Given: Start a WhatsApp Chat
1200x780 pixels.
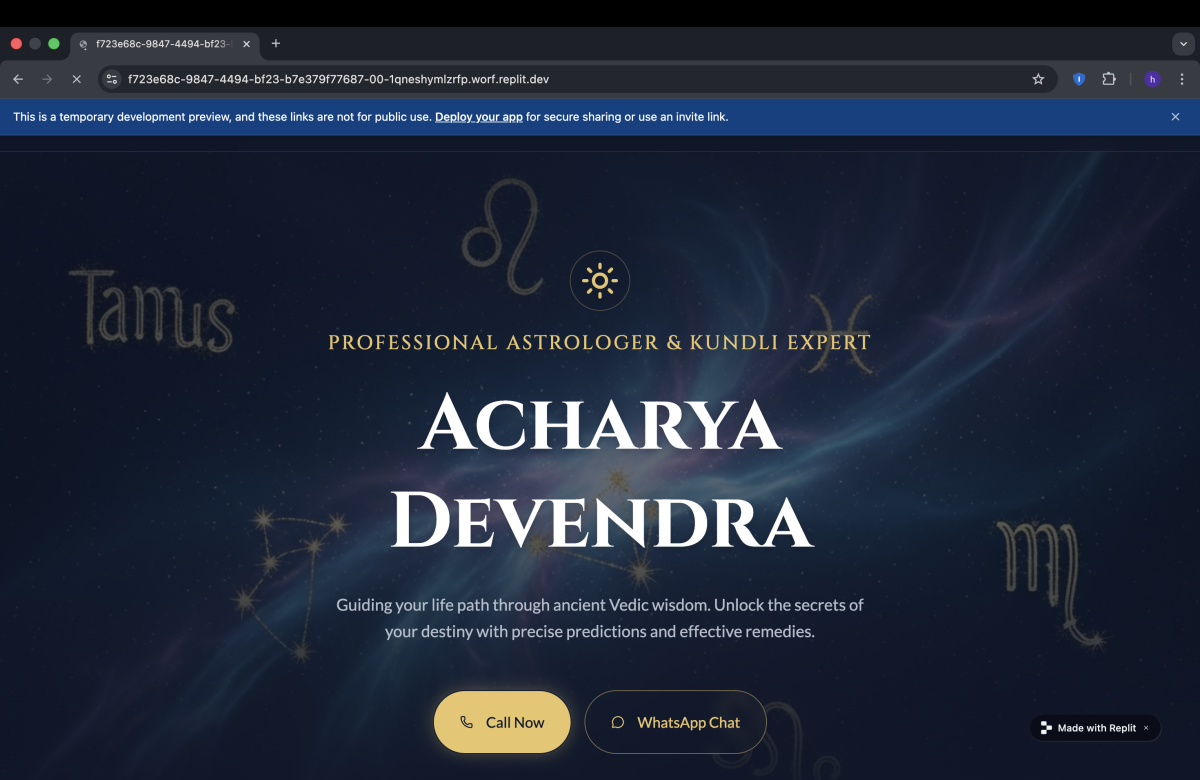Looking at the screenshot, I should (675, 722).
